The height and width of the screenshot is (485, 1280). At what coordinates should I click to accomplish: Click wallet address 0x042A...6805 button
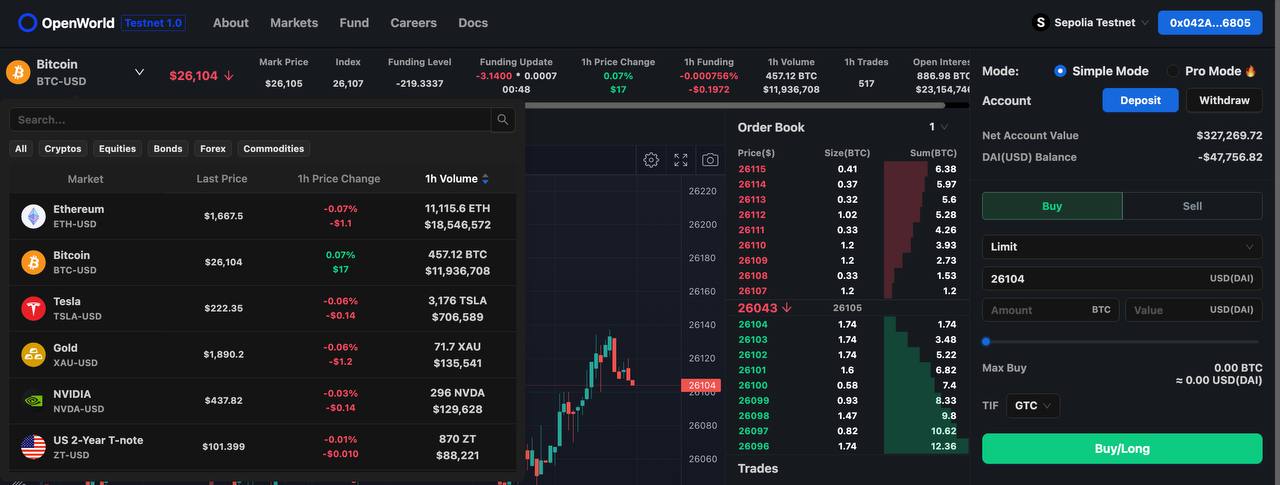click(x=1210, y=22)
